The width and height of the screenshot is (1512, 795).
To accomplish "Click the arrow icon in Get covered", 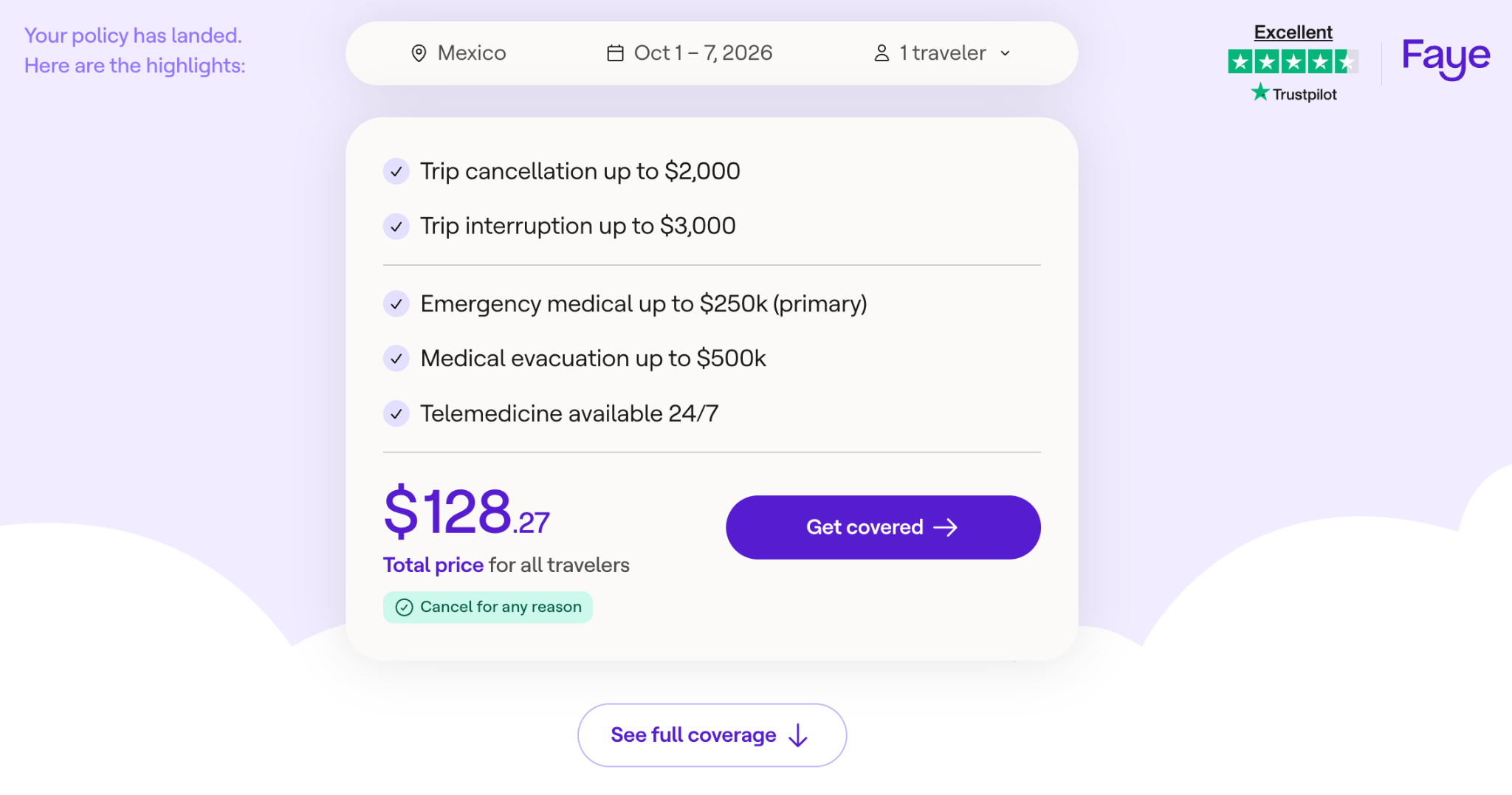I will (x=946, y=527).
